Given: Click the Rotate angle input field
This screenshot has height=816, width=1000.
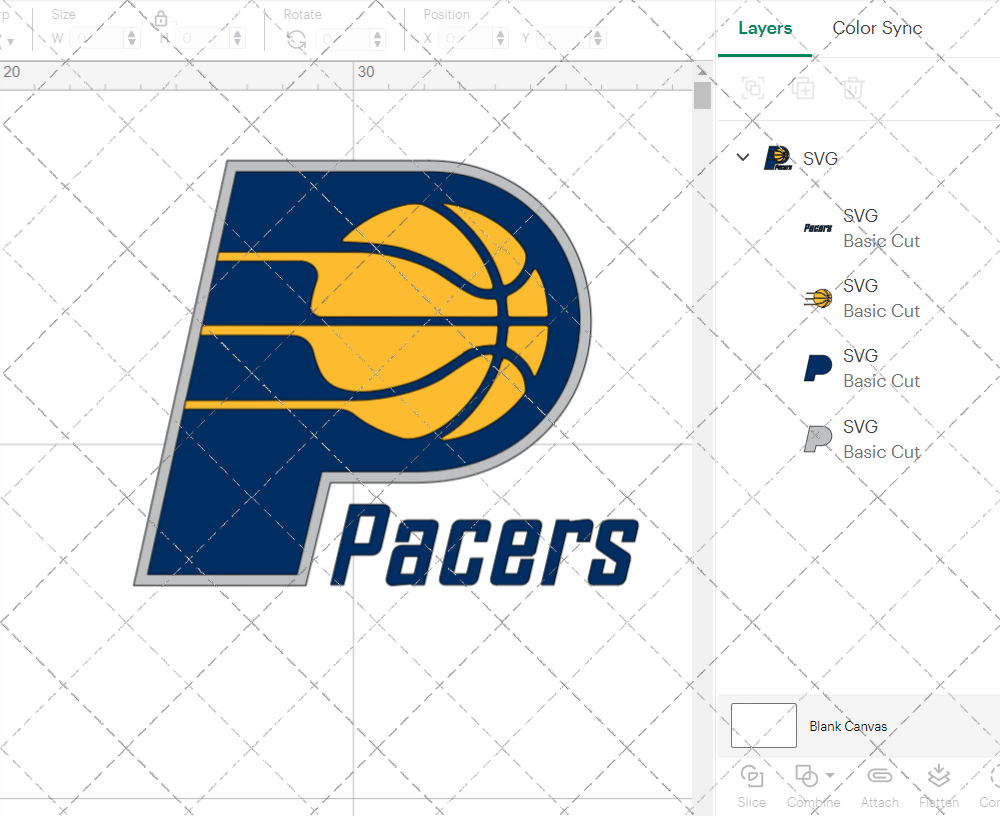Looking at the screenshot, I should tap(344, 39).
